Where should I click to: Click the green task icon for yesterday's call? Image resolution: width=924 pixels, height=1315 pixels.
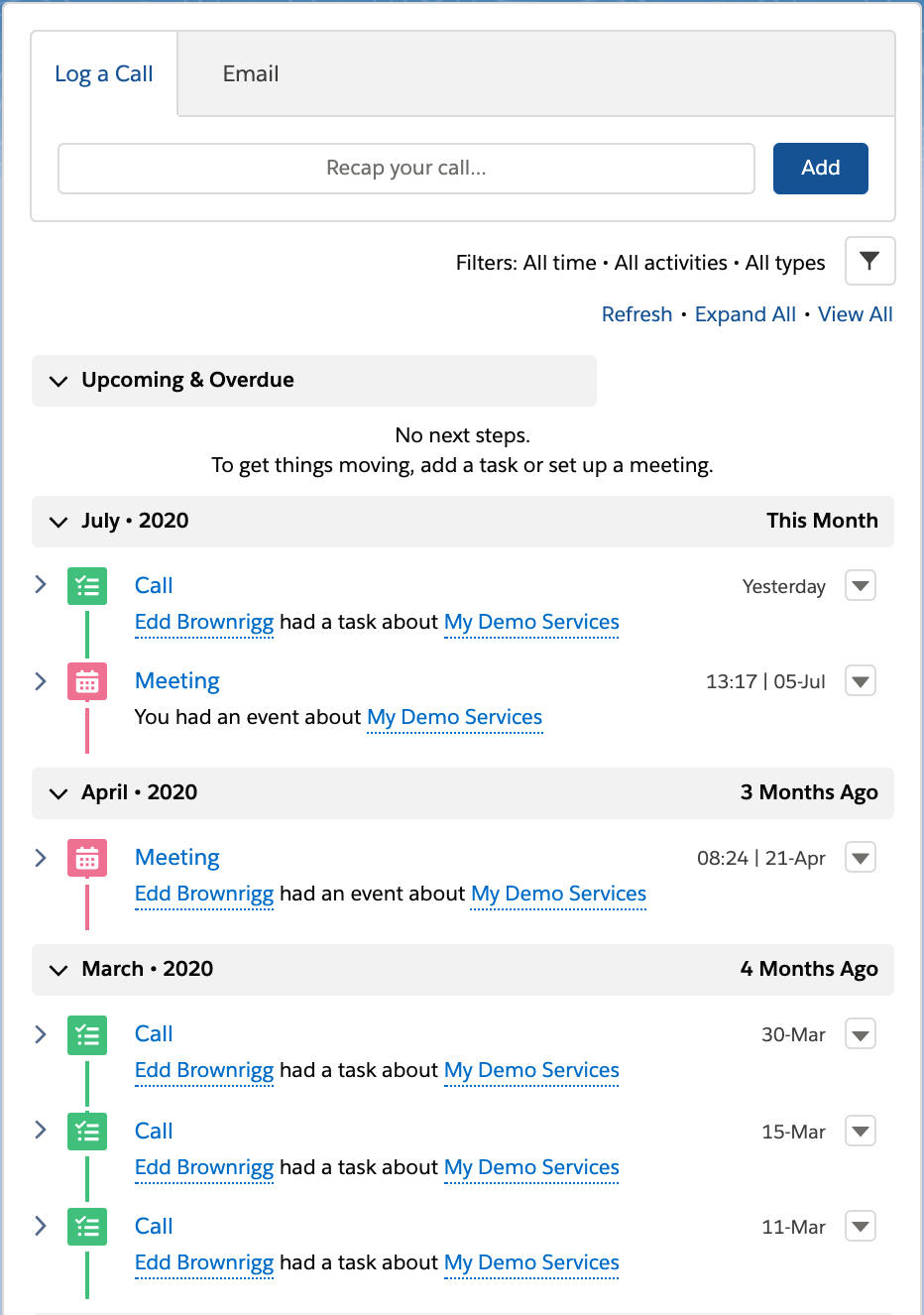pyautogui.click(x=87, y=585)
